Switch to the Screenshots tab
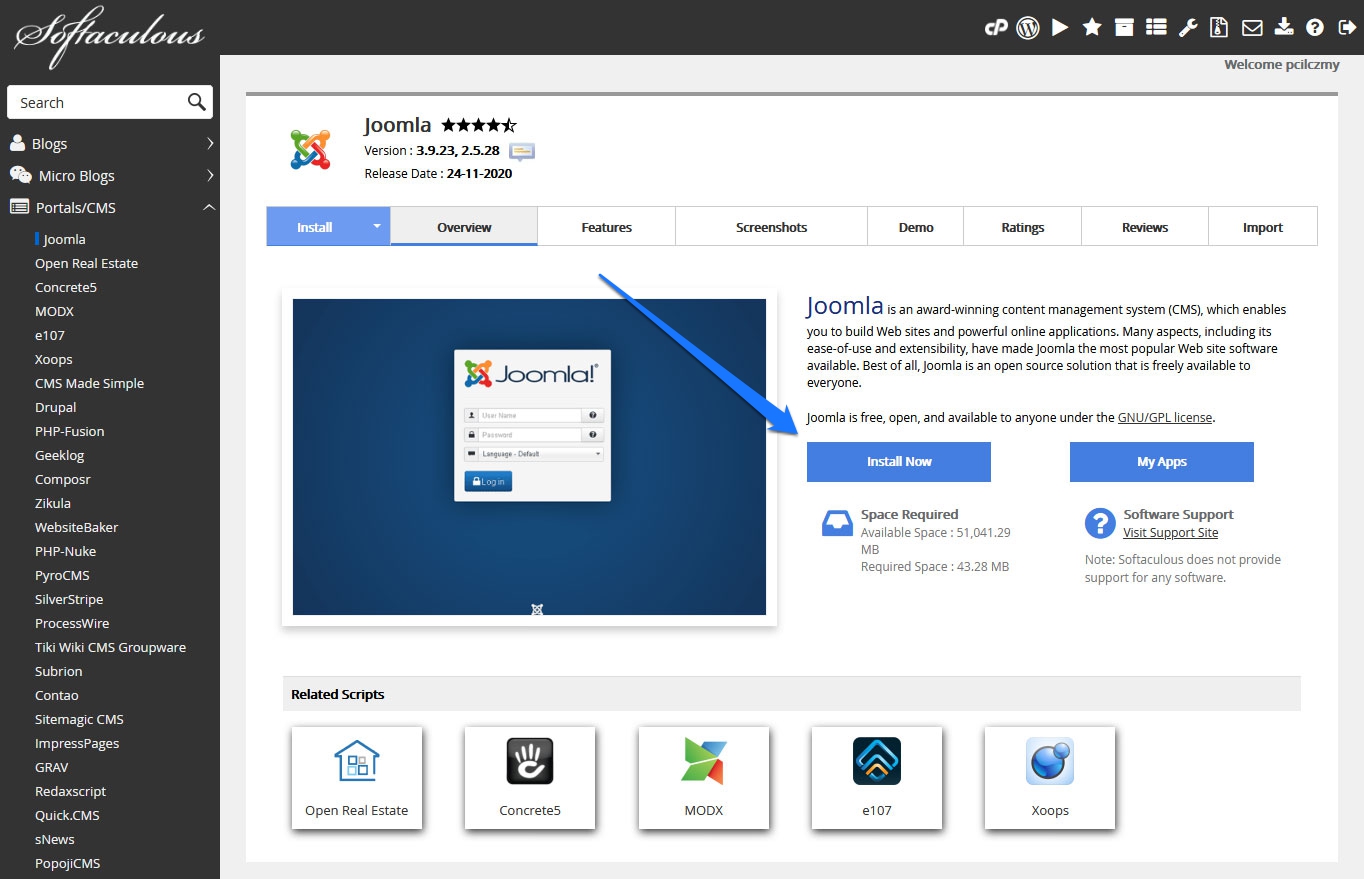Viewport: 1364px width, 879px height. [x=771, y=227]
